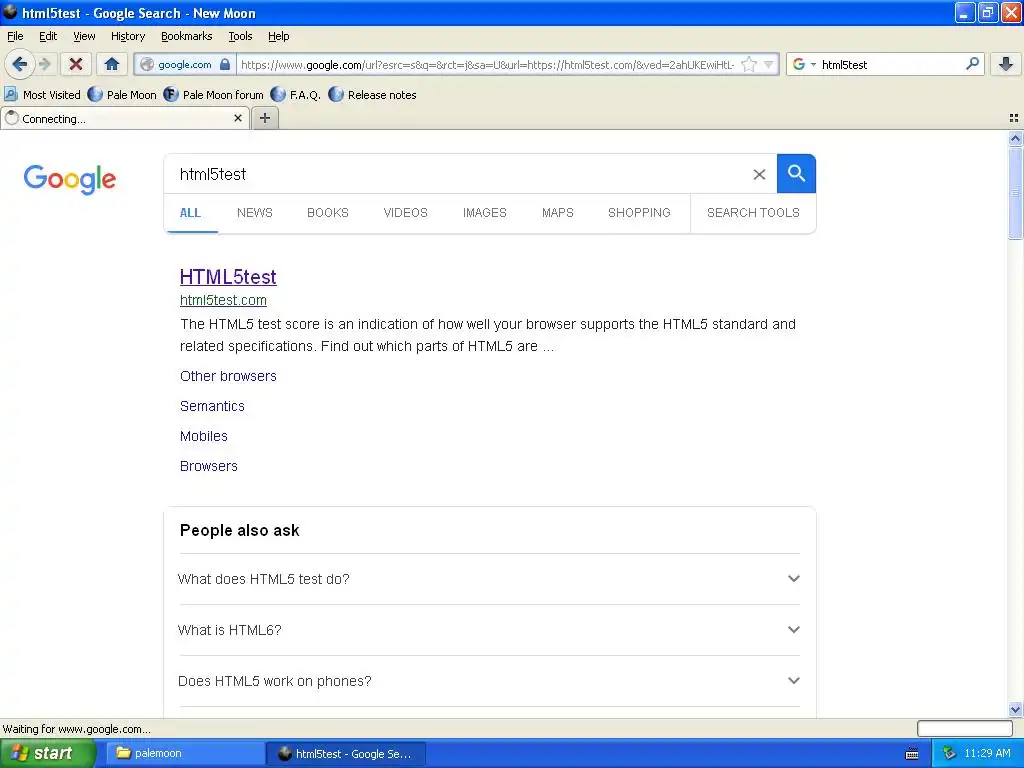Switch to the MAPS results tab
The height and width of the screenshot is (768, 1024).
pyautogui.click(x=558, y=213)
